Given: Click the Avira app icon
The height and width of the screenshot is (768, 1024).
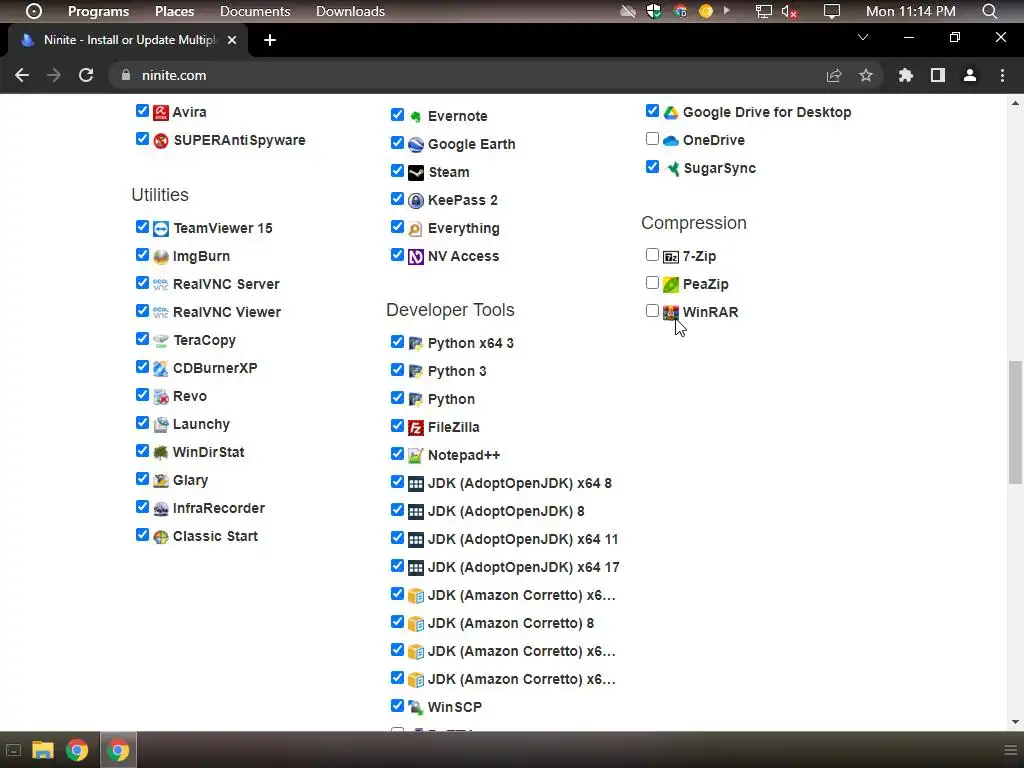Looking at the screenshot, I should coord(161,112).
